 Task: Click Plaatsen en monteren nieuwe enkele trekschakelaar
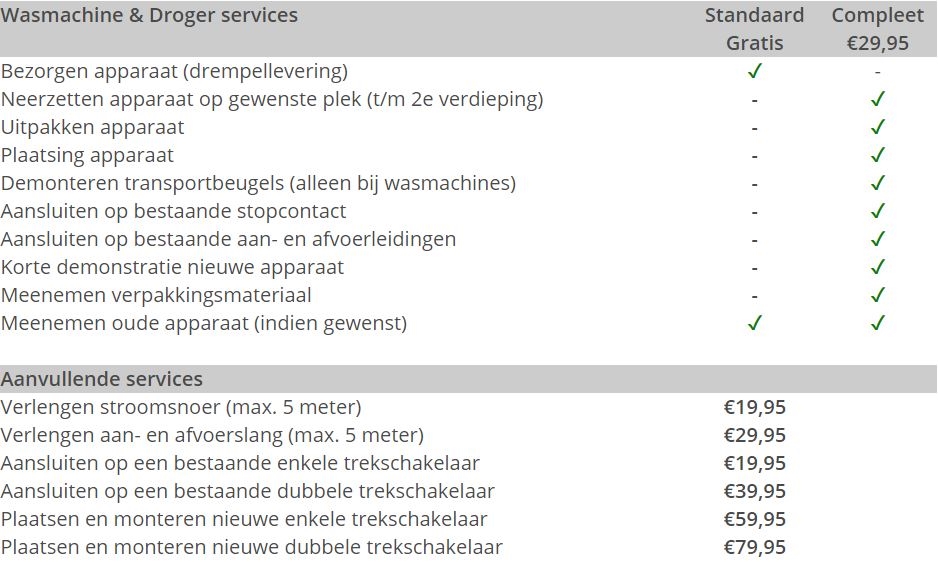tap(244, 519)
